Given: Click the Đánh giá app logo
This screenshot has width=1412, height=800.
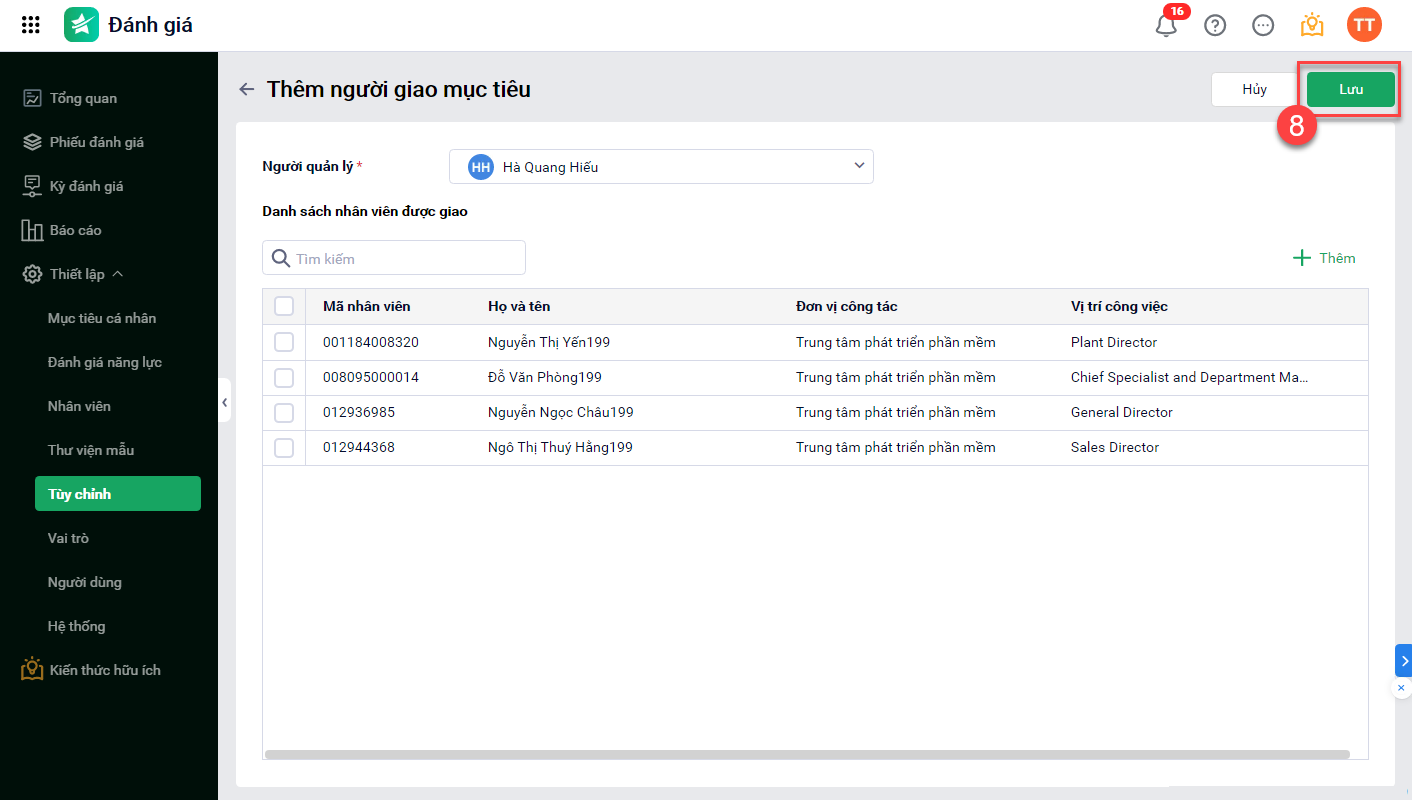Looking at the screenshot, I should coord(82,25).
